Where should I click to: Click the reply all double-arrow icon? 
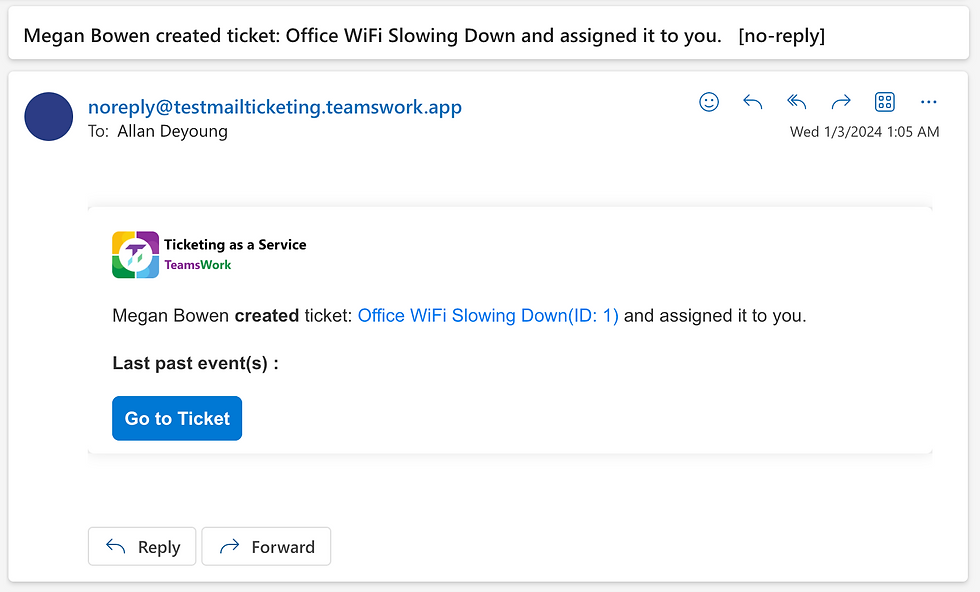click(797, 102)
